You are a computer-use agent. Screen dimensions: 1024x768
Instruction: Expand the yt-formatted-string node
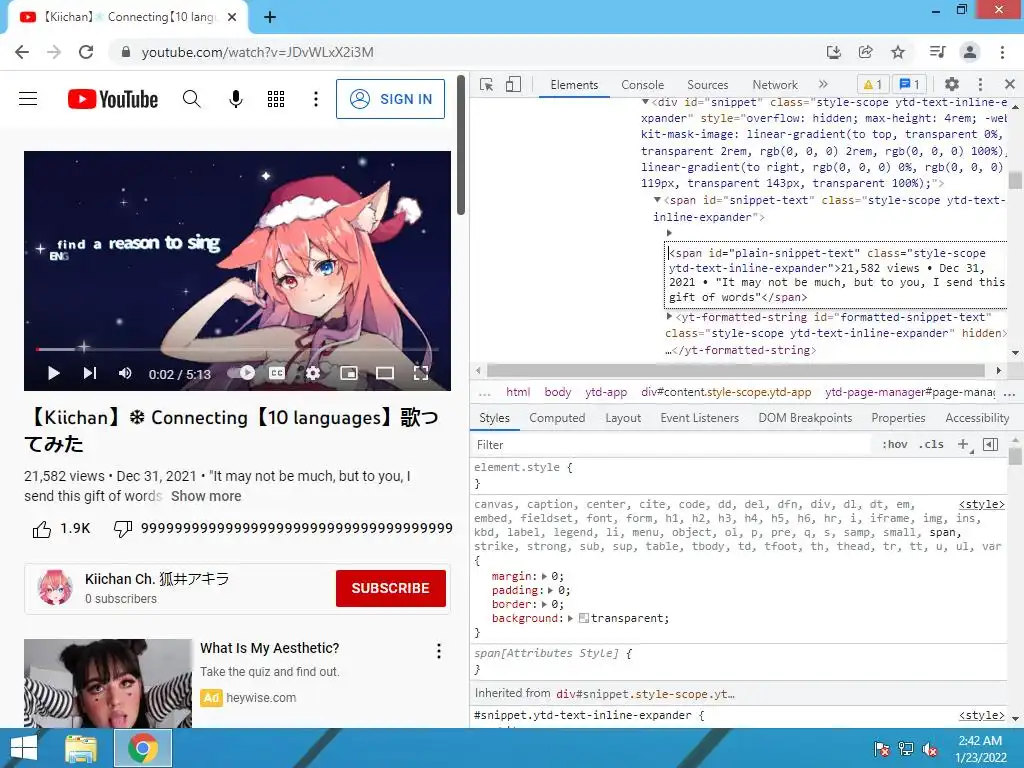(669, 317)
